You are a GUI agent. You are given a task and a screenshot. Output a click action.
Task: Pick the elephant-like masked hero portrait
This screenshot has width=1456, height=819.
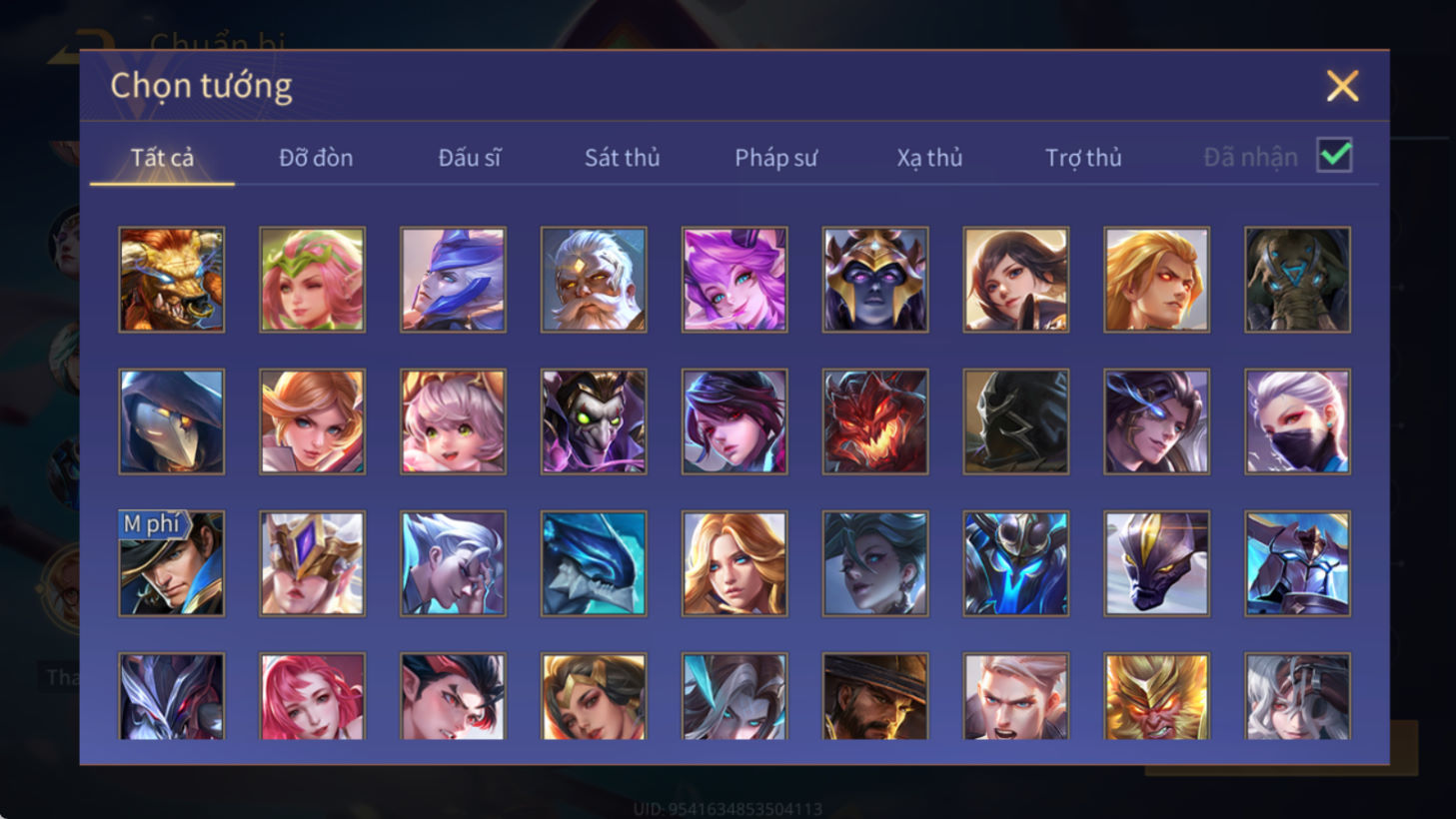click(1297, 280)
